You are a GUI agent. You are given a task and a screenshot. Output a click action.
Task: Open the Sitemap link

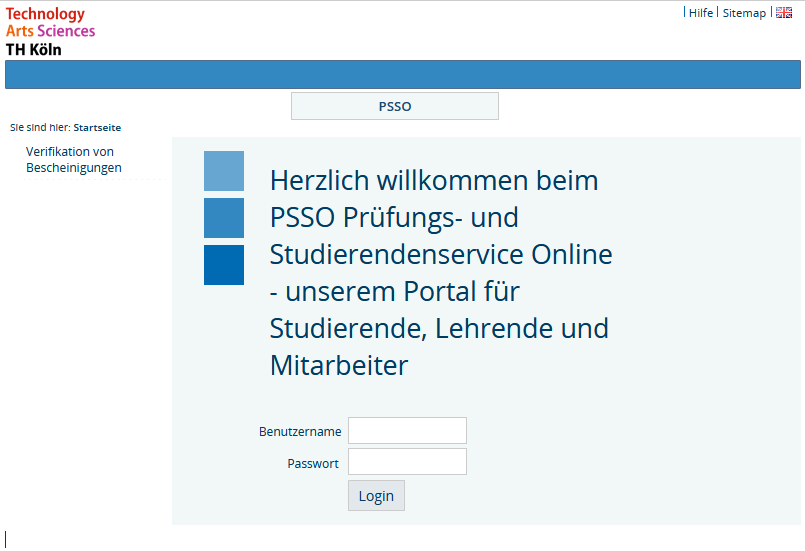[744, 13]
